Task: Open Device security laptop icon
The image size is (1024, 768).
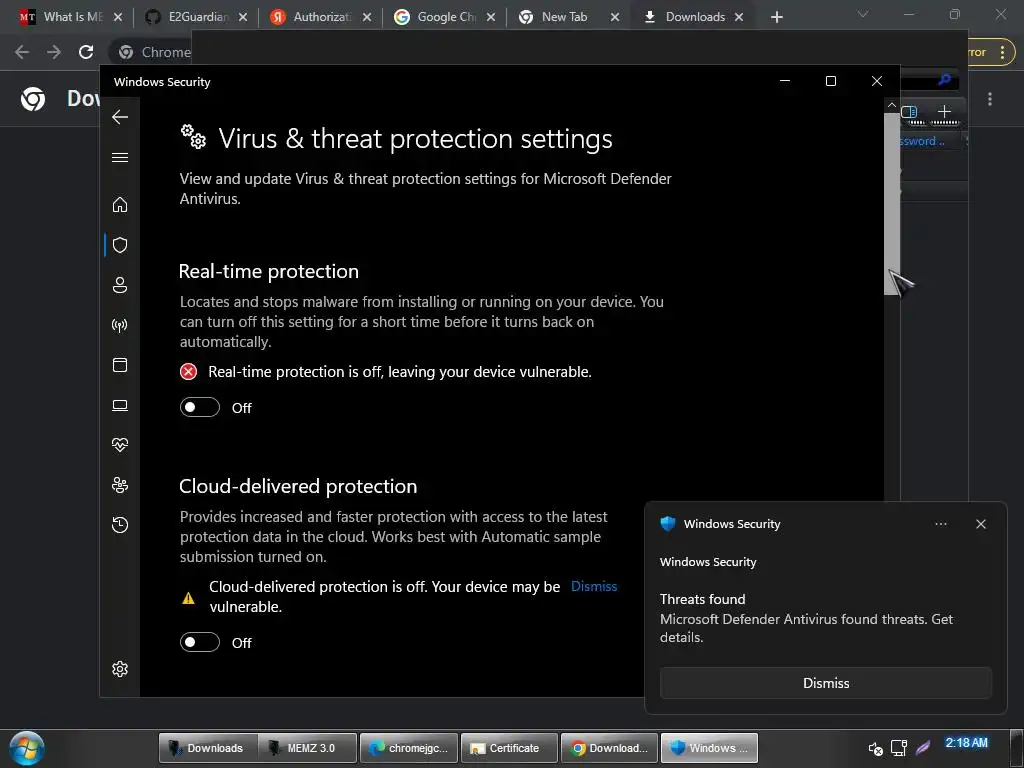Action: (x=120, y=405)
